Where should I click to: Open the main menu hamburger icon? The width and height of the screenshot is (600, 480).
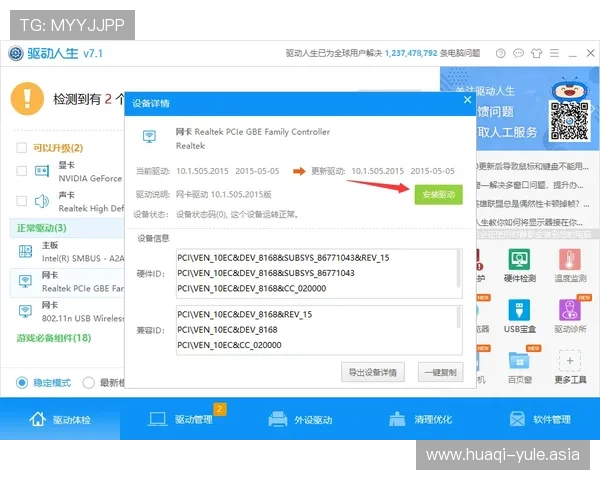(x=554, y=53)
